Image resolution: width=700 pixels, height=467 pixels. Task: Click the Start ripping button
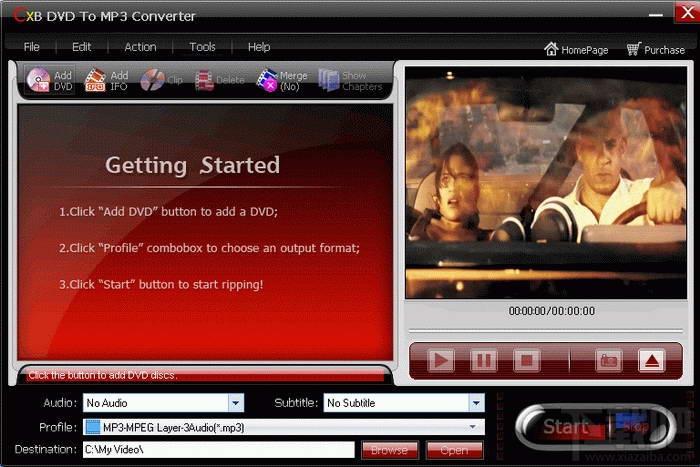click(565, 427)
